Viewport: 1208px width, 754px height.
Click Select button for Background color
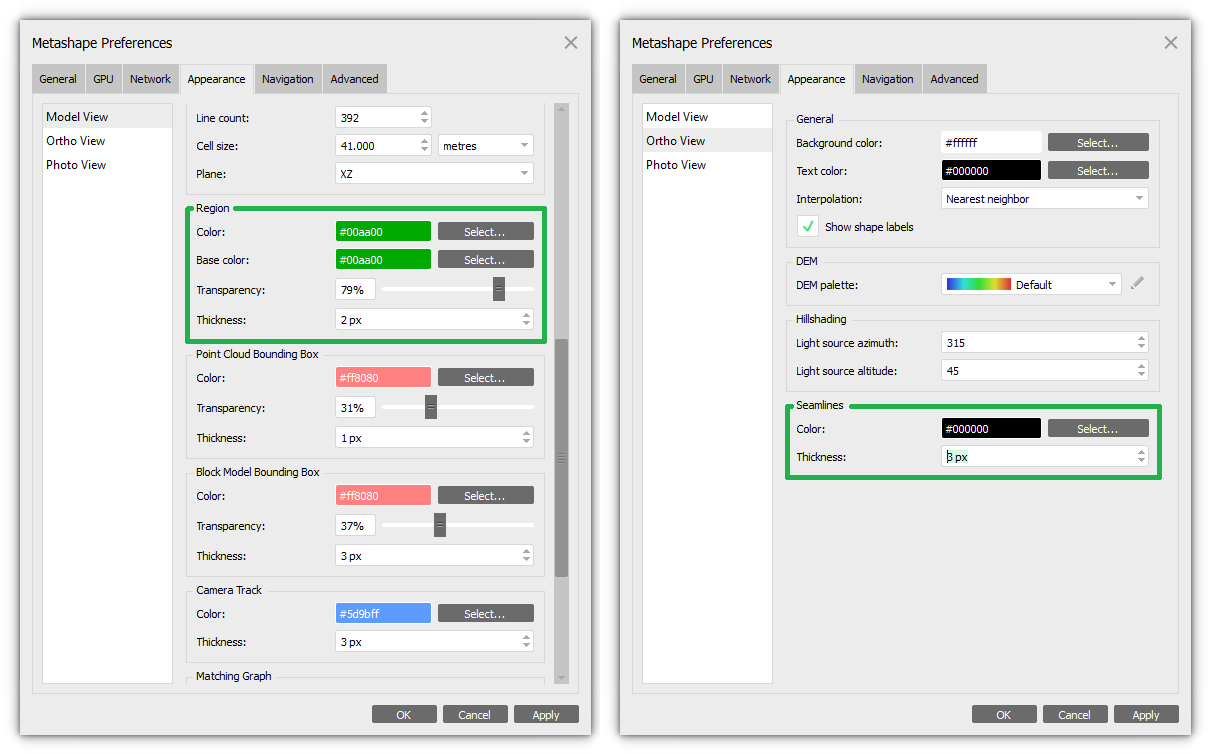[x=1098, y=143]
